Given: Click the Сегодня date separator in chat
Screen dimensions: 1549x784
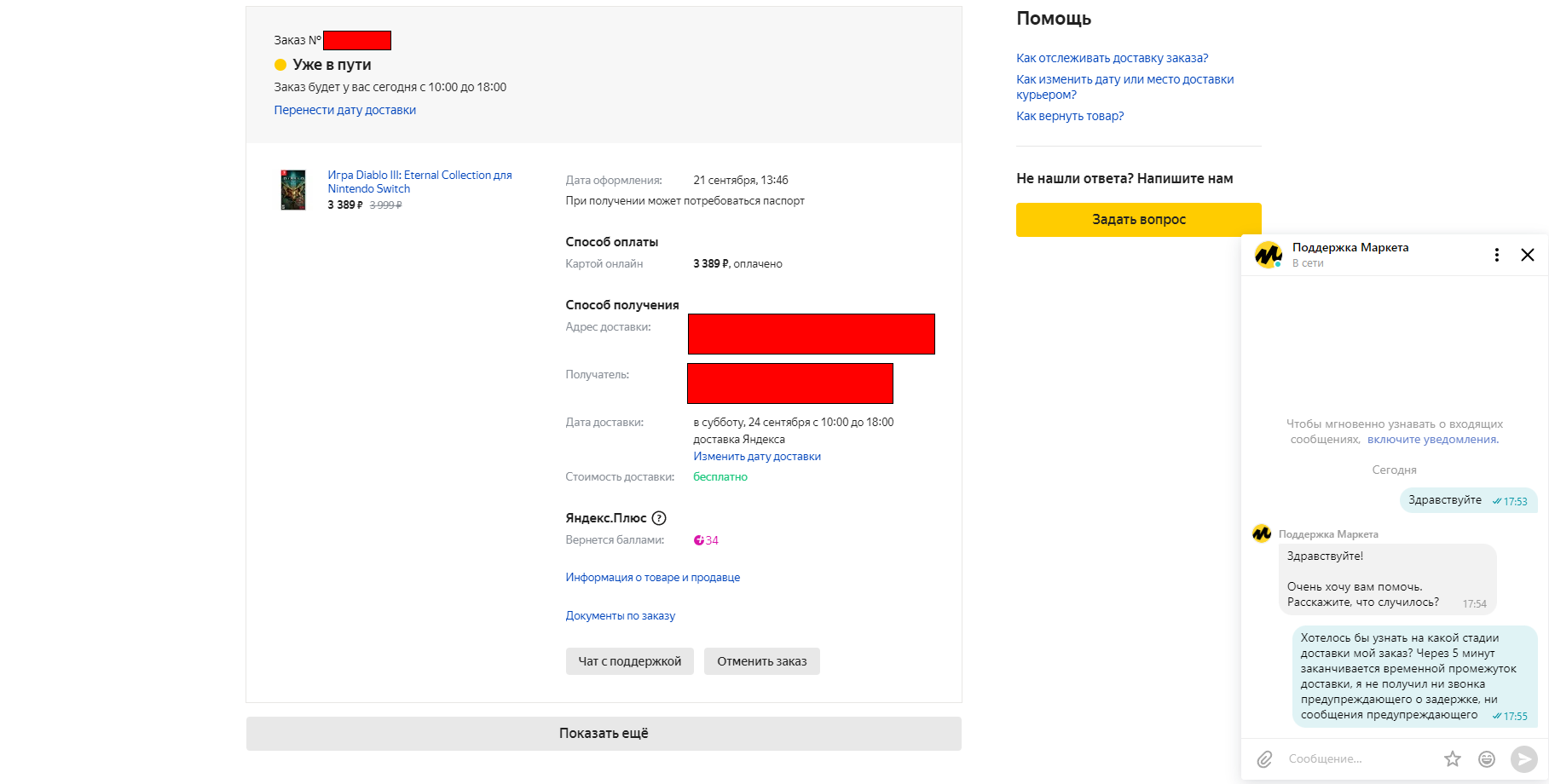Looking at the screenshot, I should coord(1394,470).
